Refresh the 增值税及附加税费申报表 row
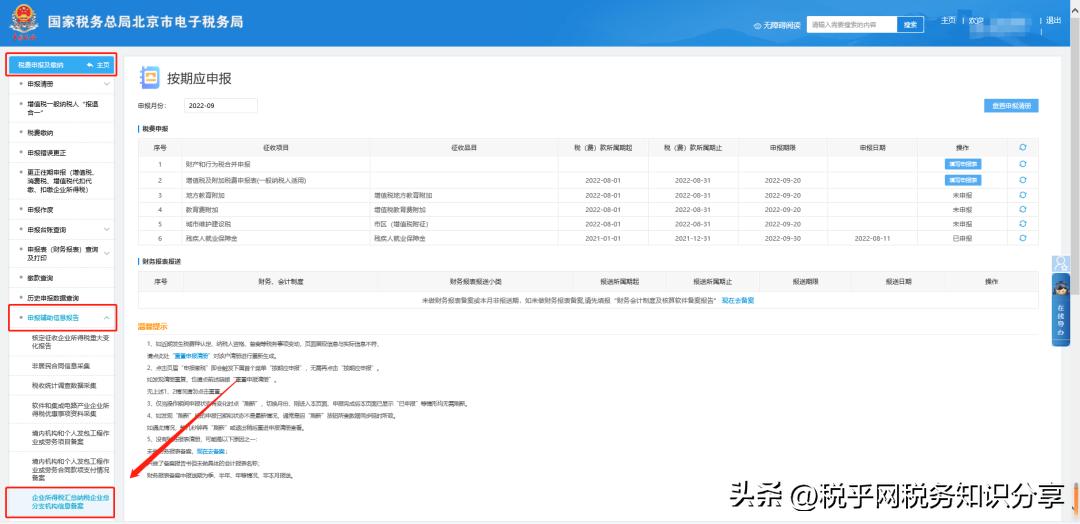 pos(1022,180)
